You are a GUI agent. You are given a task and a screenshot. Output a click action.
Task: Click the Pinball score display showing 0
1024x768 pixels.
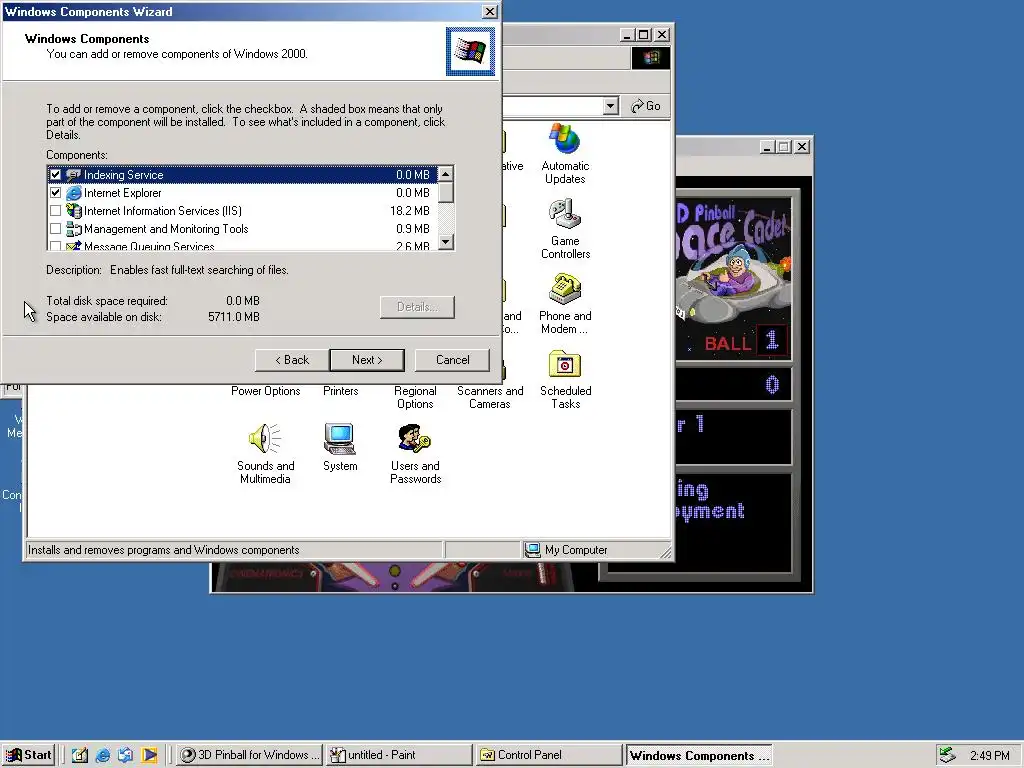[771, 385]
